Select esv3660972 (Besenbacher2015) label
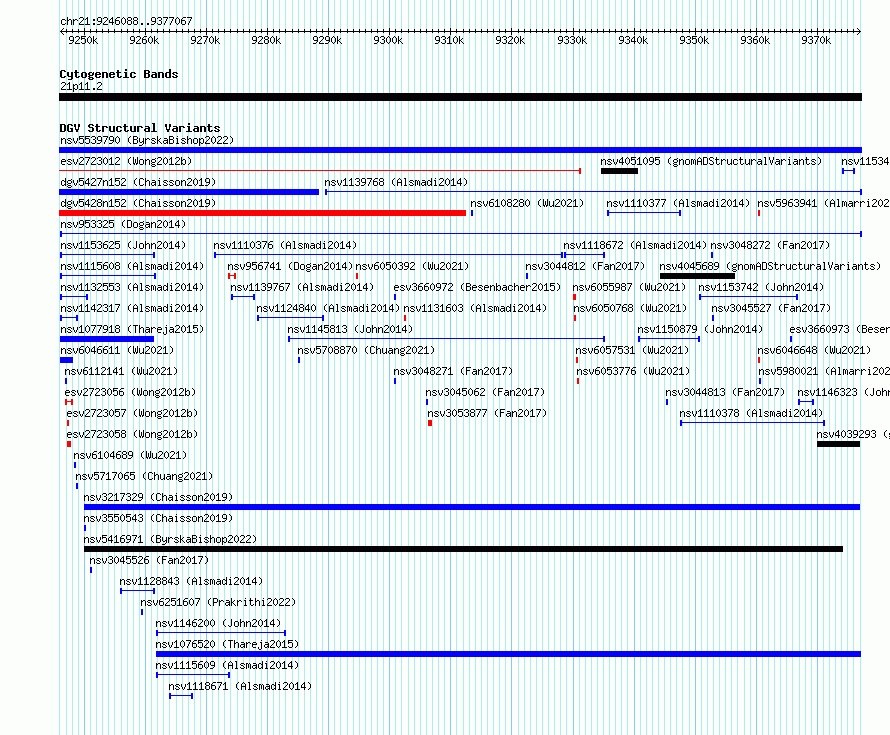Image resolution: width=890 pixels, height=735 pixels. click(x=477, y=287)
